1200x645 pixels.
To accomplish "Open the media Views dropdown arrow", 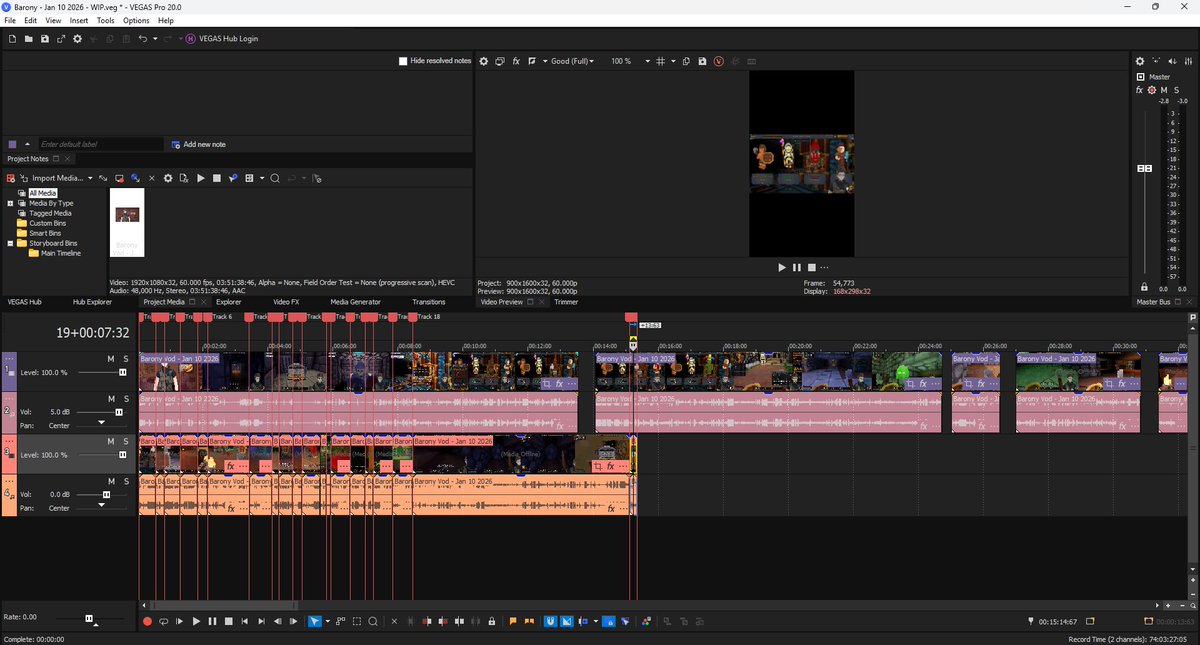I will click(262, 178).
